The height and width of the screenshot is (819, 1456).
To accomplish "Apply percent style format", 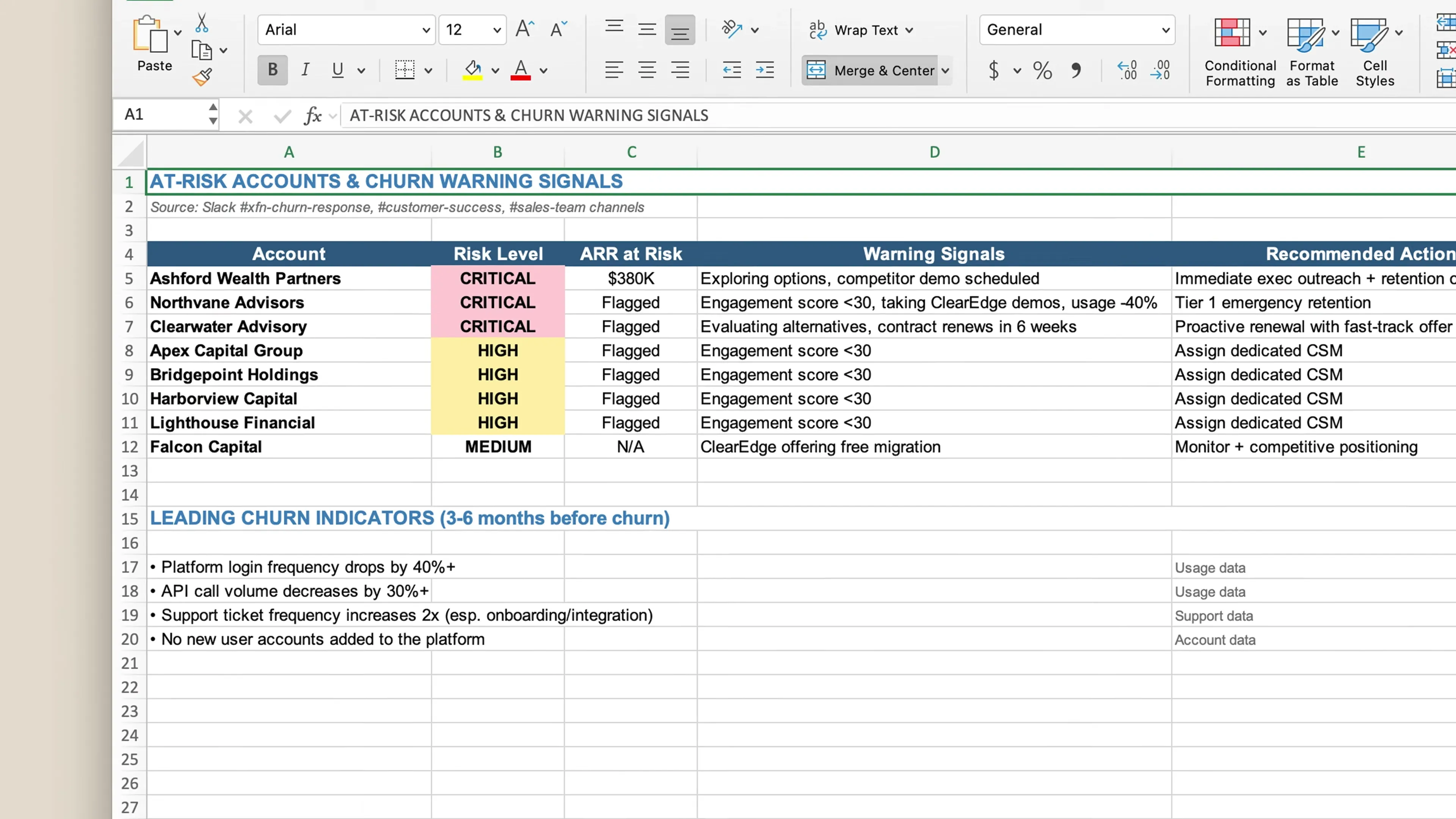I will point(1042,70).
